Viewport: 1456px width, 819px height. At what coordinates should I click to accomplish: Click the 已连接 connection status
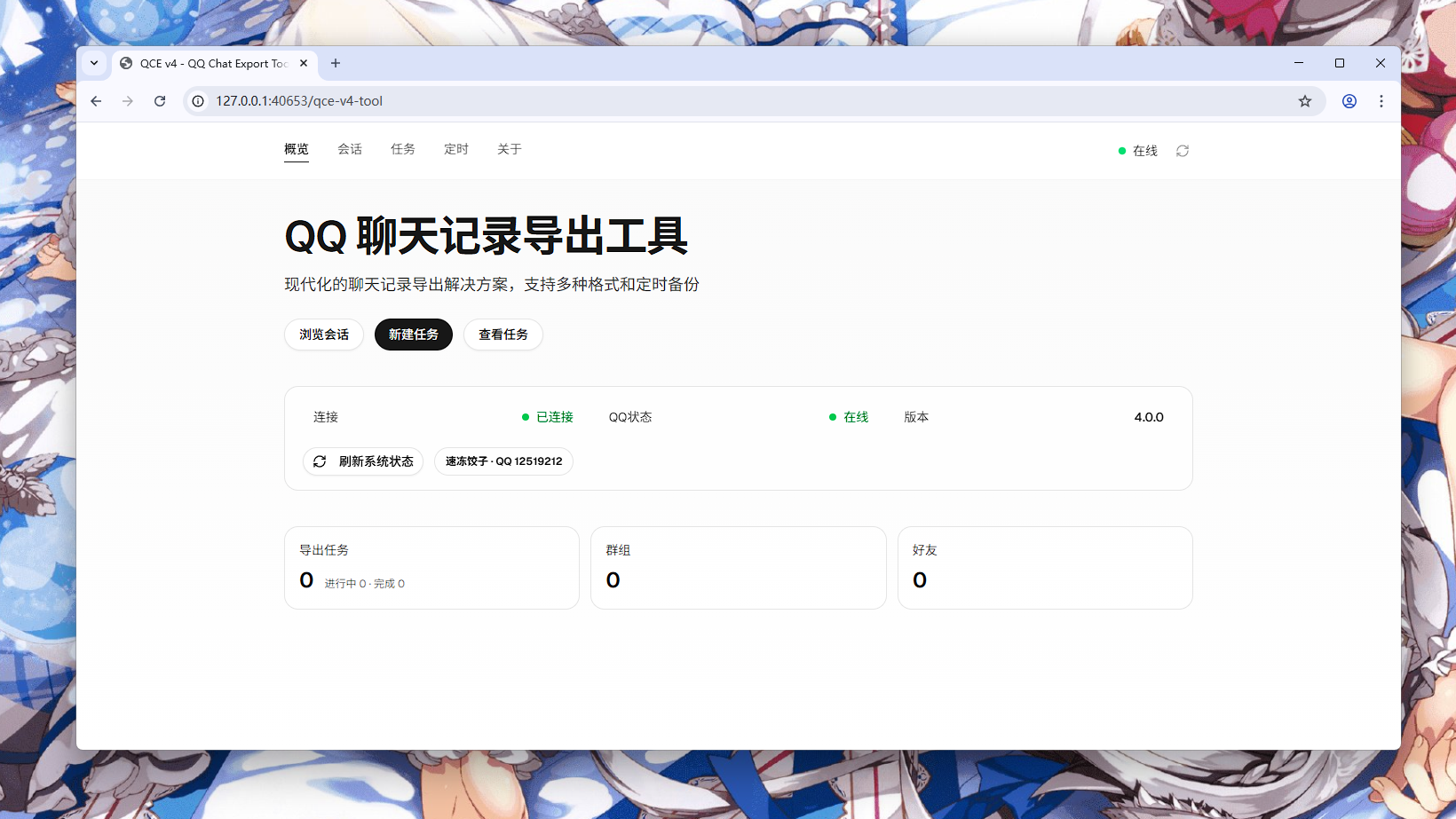pyautogui.click(x=555, y=417)
